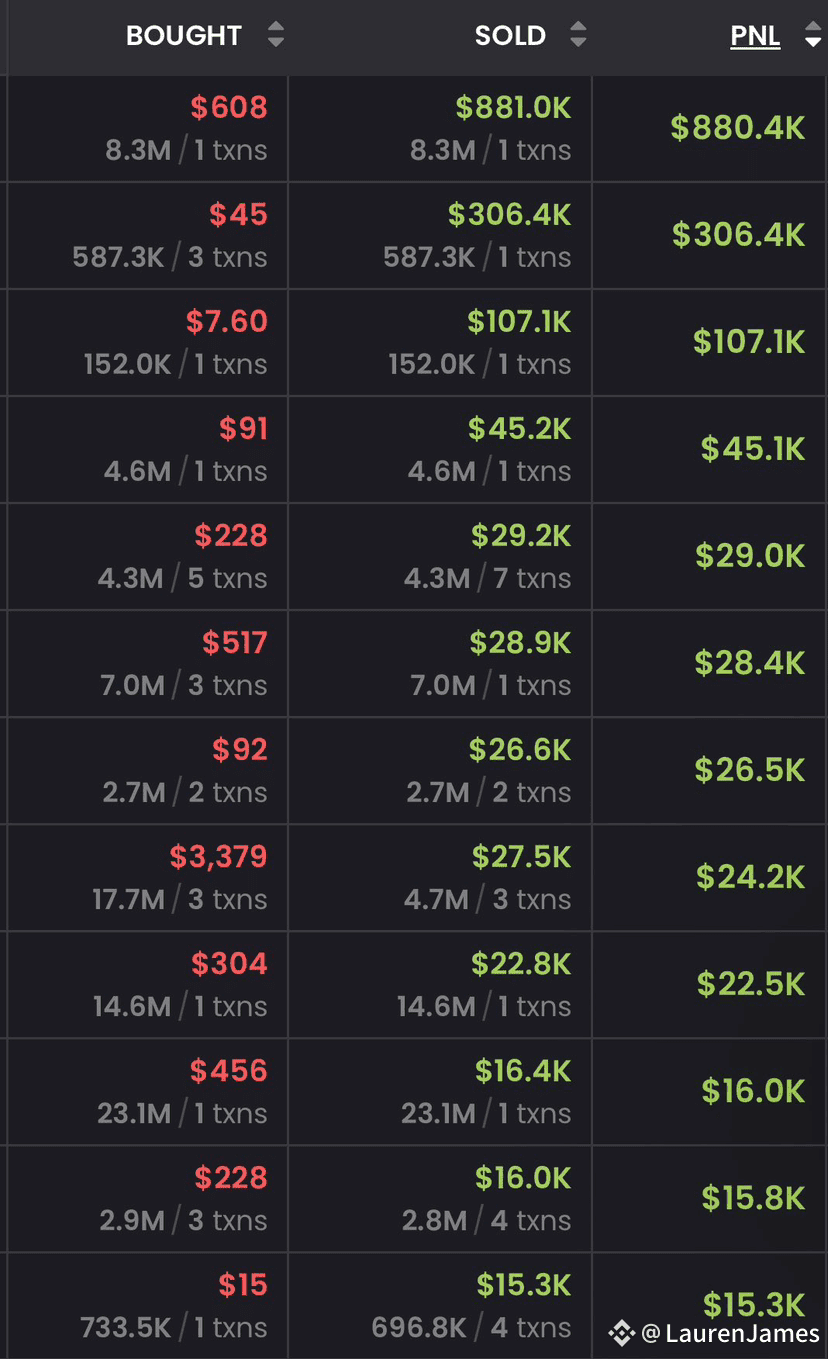Click the $881.0K sold value

point(513,107)
